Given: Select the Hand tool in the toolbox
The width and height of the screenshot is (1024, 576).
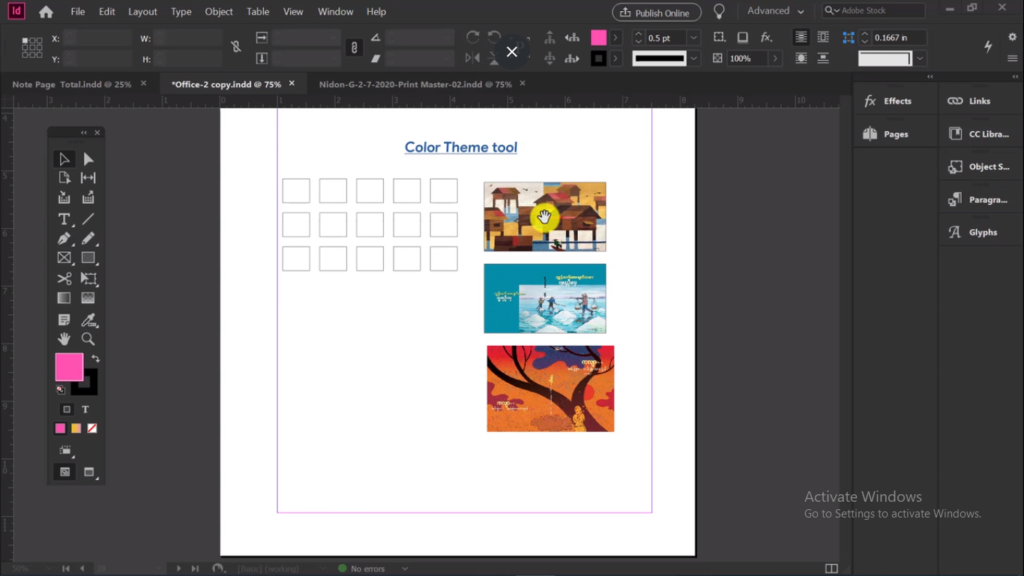Looking at the screenshot, I should 64,339.
